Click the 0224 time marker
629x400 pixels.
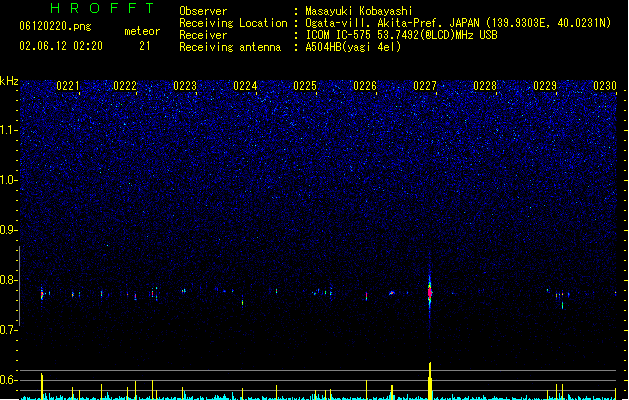[245, 86]
